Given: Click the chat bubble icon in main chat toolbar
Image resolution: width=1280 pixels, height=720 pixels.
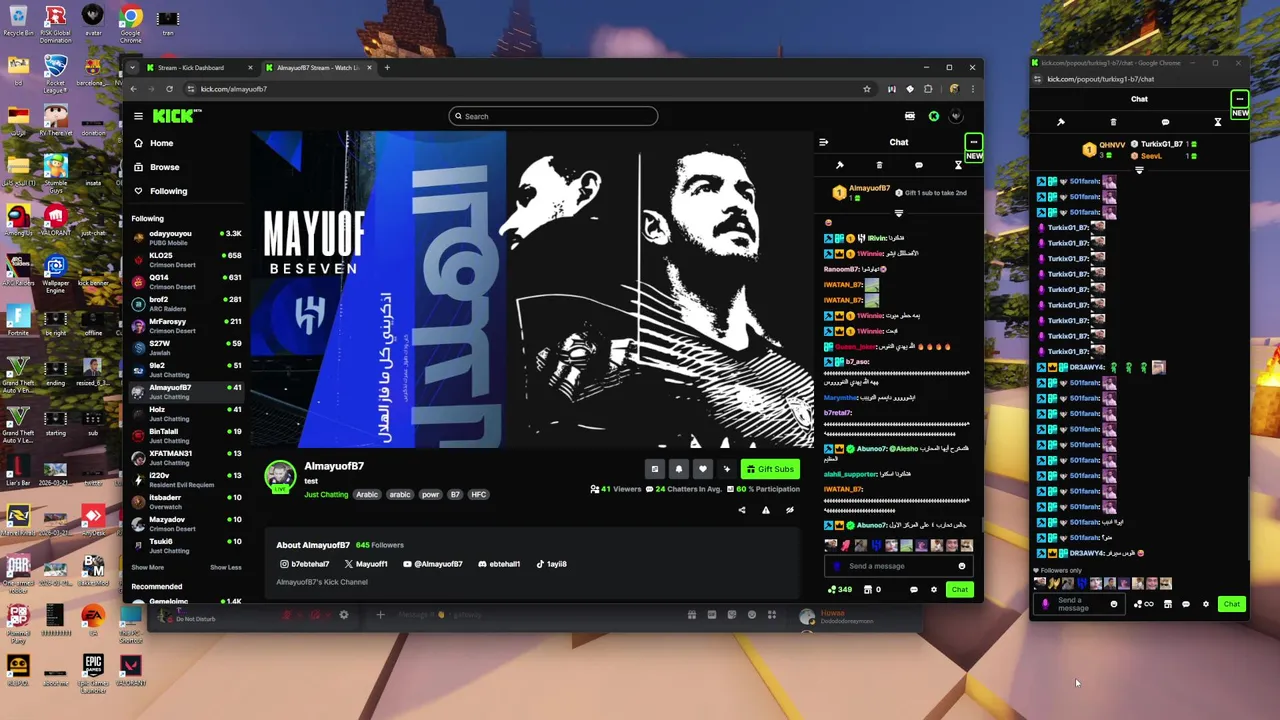Looking at the screenshot, I should pos(919,165).
